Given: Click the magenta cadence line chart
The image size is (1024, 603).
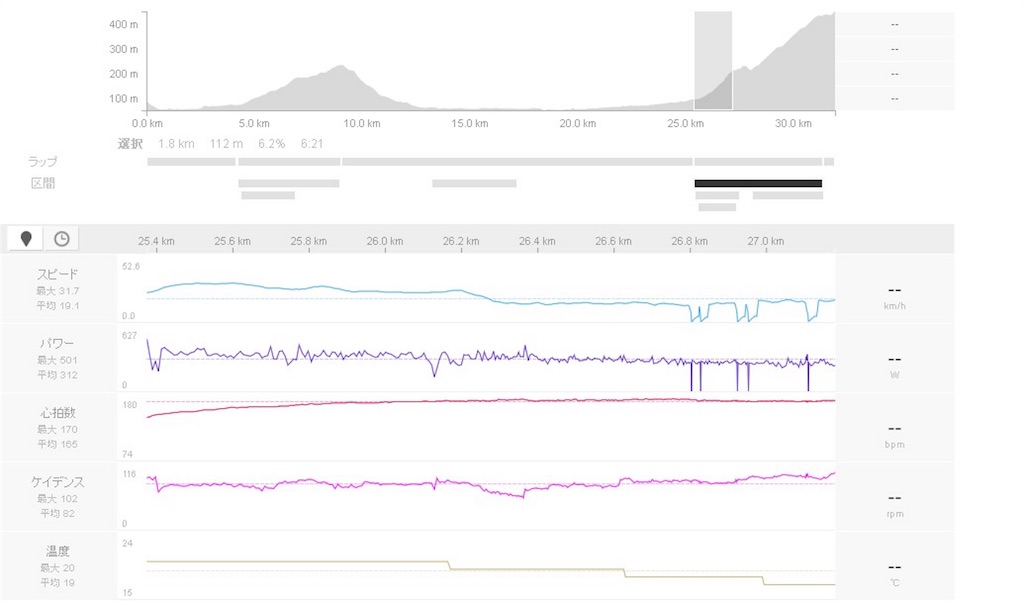Looking at the screenshot, I should (491, 485).
